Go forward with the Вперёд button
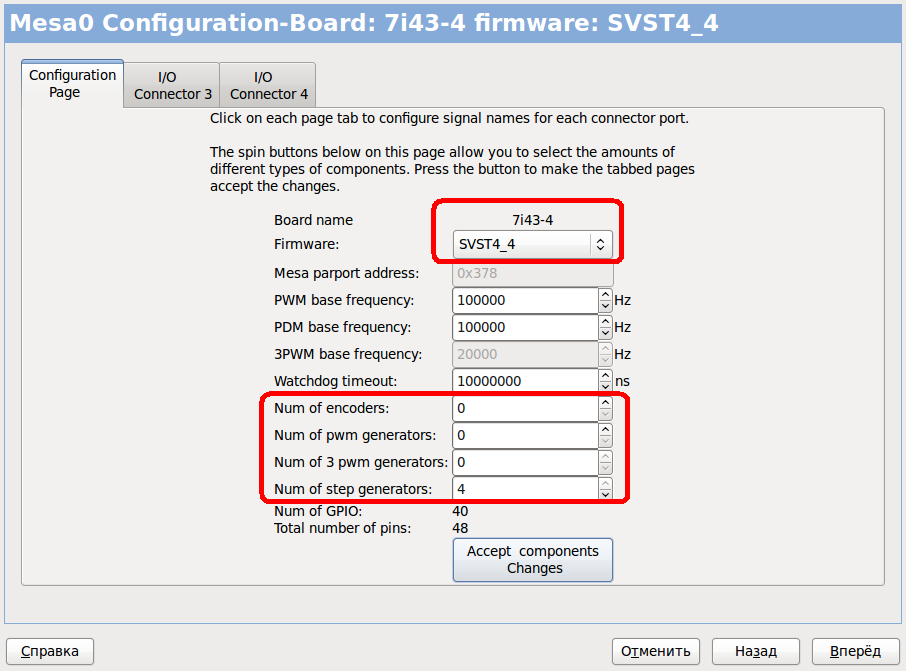 pos(855,651)
